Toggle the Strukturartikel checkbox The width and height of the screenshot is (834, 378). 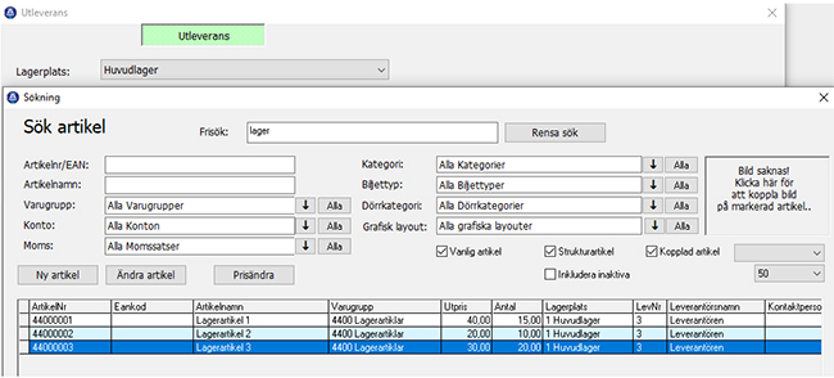550,251
